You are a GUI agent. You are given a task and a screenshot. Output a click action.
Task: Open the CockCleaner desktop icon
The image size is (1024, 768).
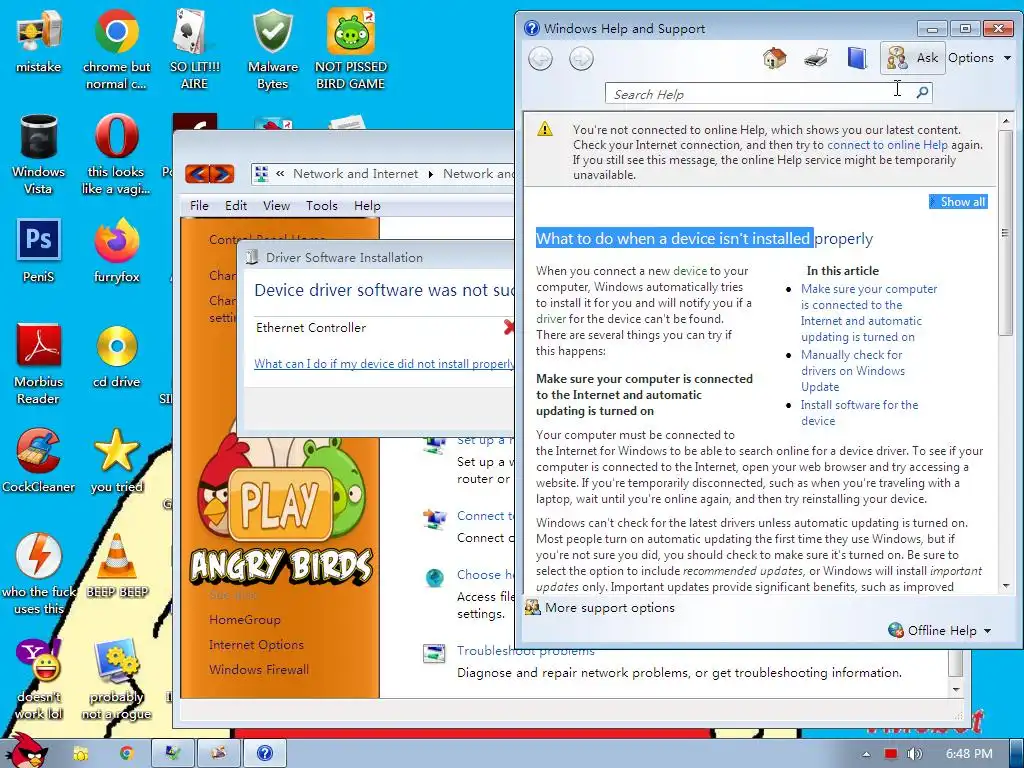tap(39, 461)
